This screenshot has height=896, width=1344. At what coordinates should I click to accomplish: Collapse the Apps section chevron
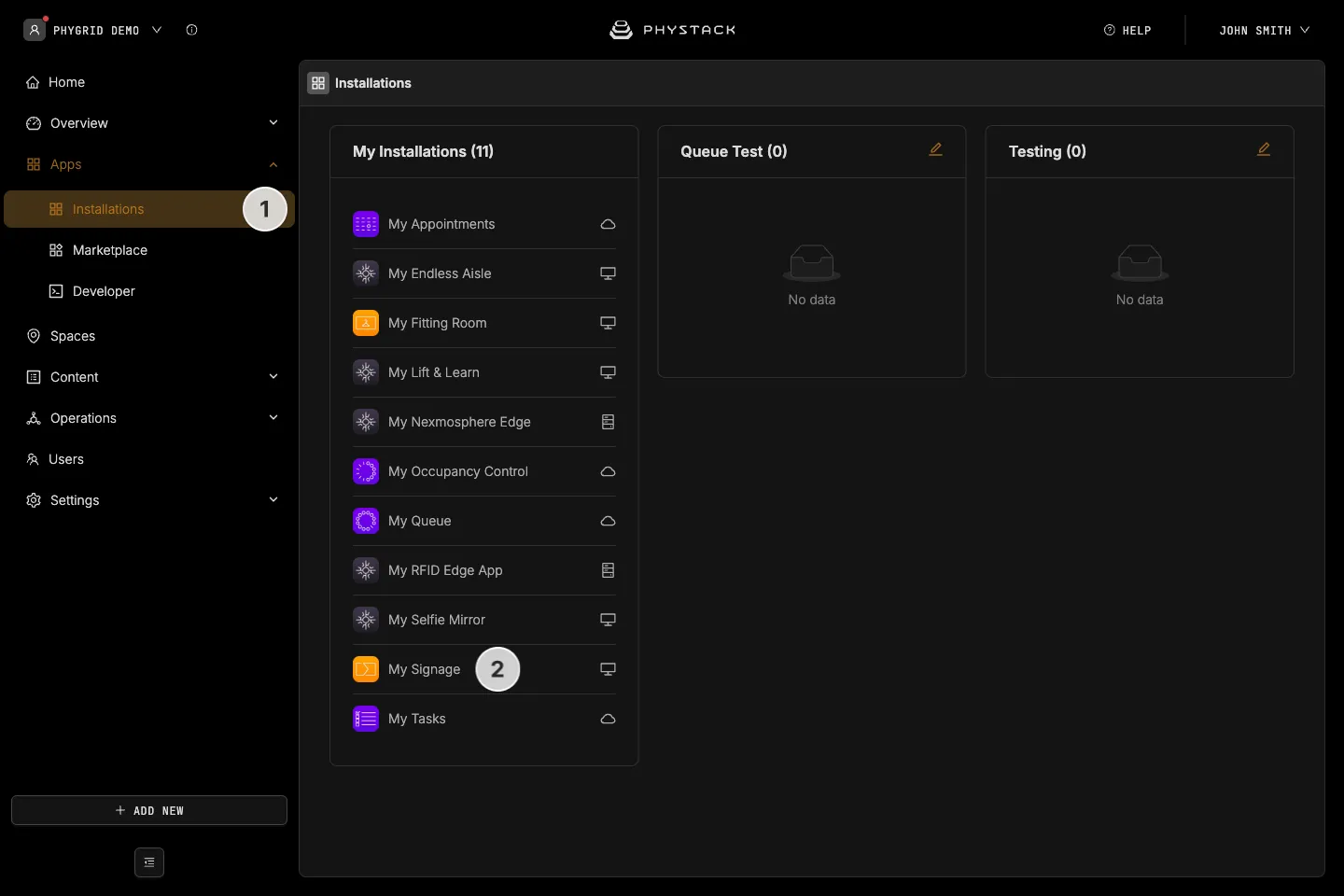click(273, 164)
